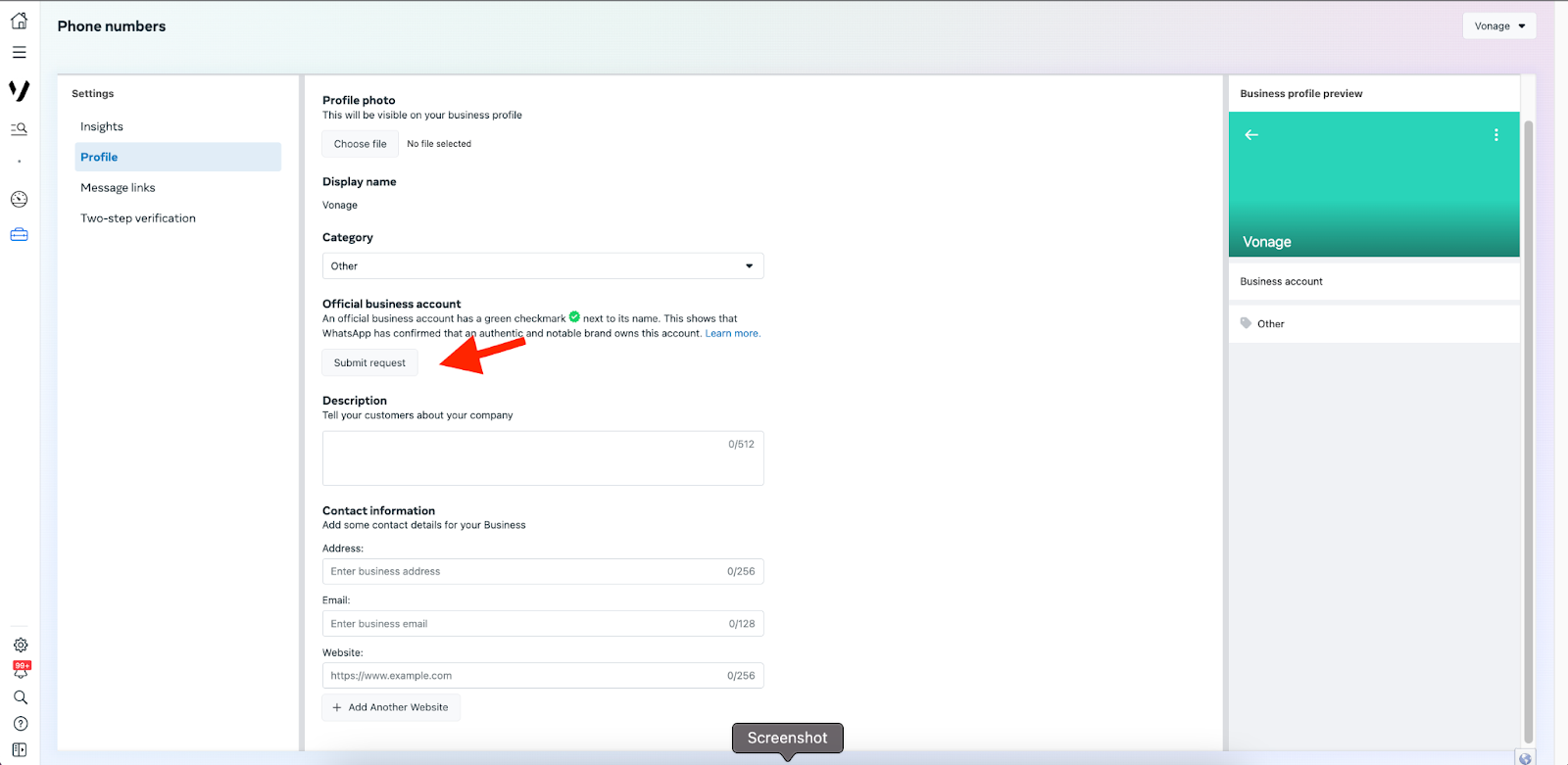Click the Submit request button
This screenshot has height=765, width=1568.
[369, 362]
